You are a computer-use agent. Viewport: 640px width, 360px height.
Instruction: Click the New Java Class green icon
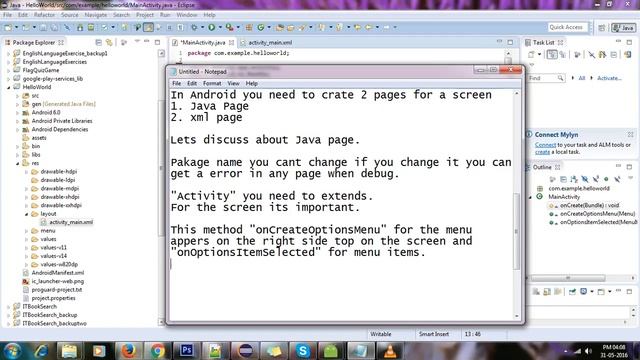[x=260, y=27]
